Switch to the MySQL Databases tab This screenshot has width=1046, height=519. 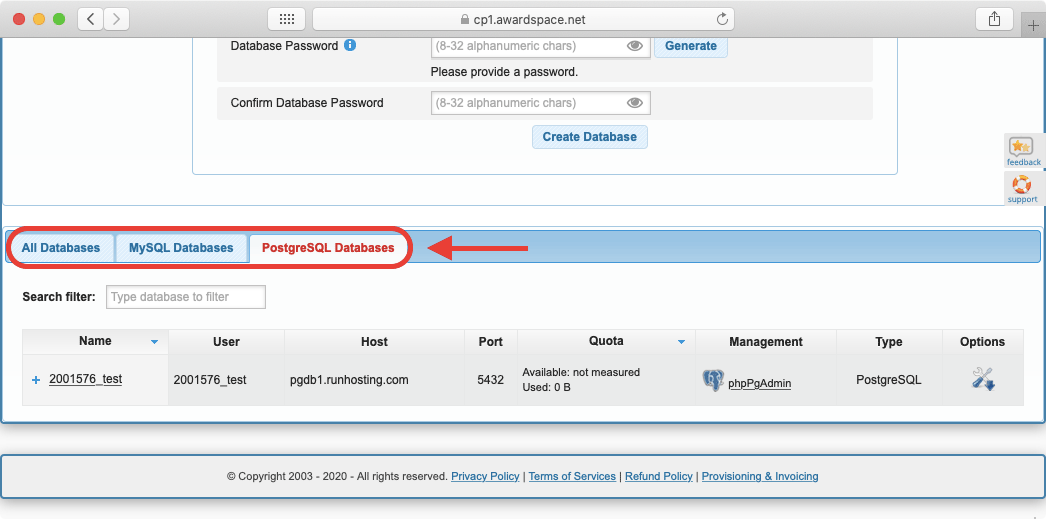[181, 248]
